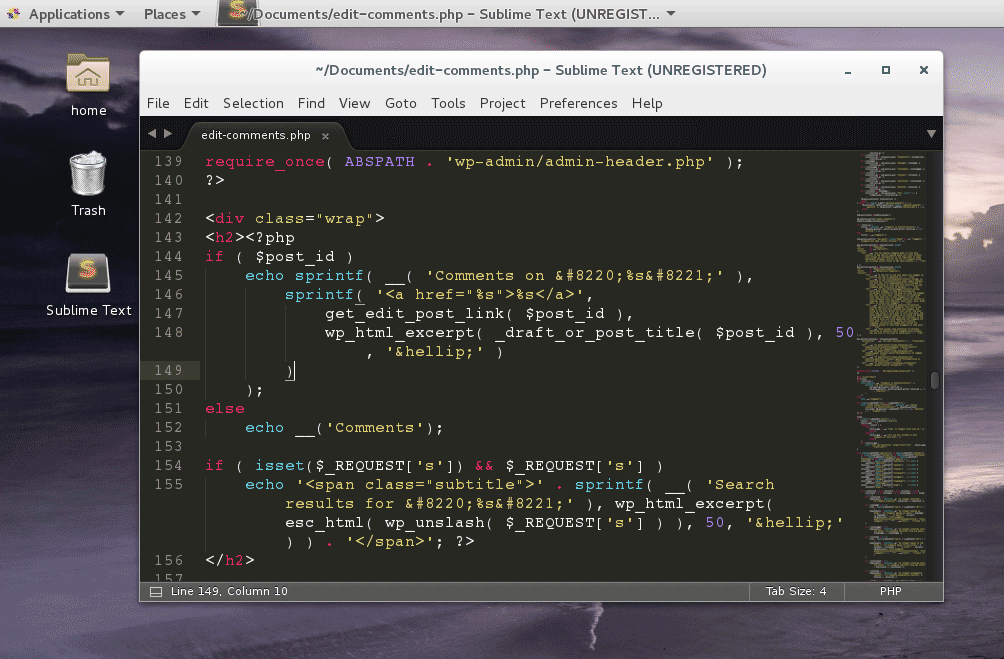The height and width of the screenshot is (659, 1004).
Task: Click the ABSPATH constant
Action: coord(380,161)
